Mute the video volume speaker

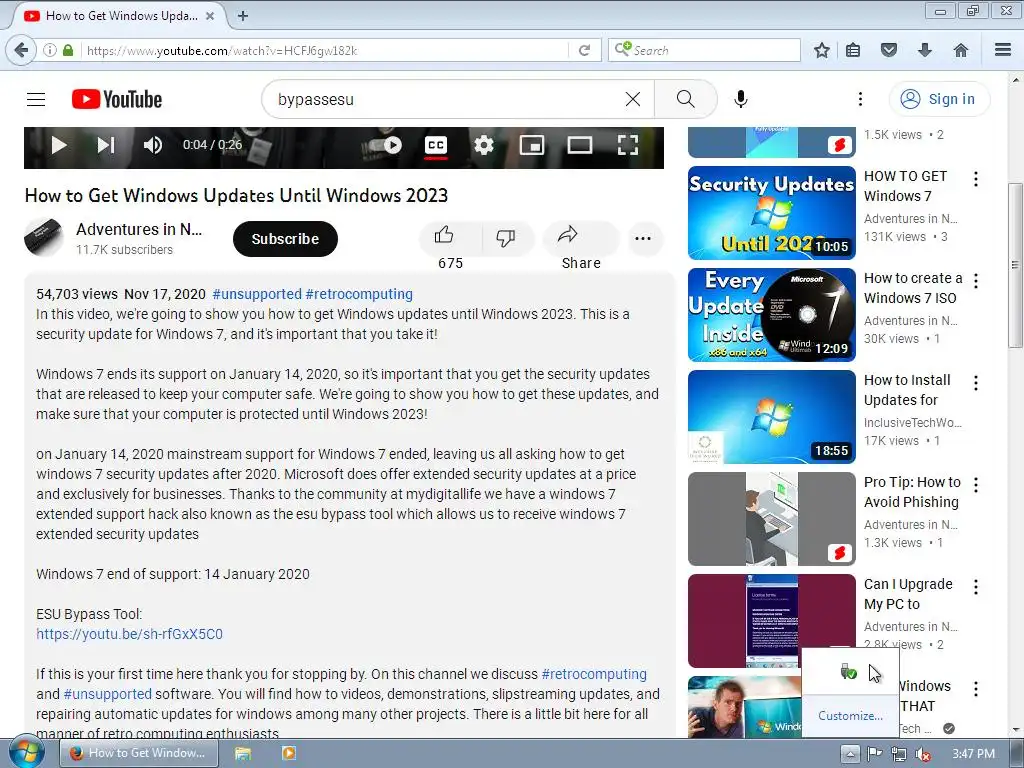pos(153,145)
